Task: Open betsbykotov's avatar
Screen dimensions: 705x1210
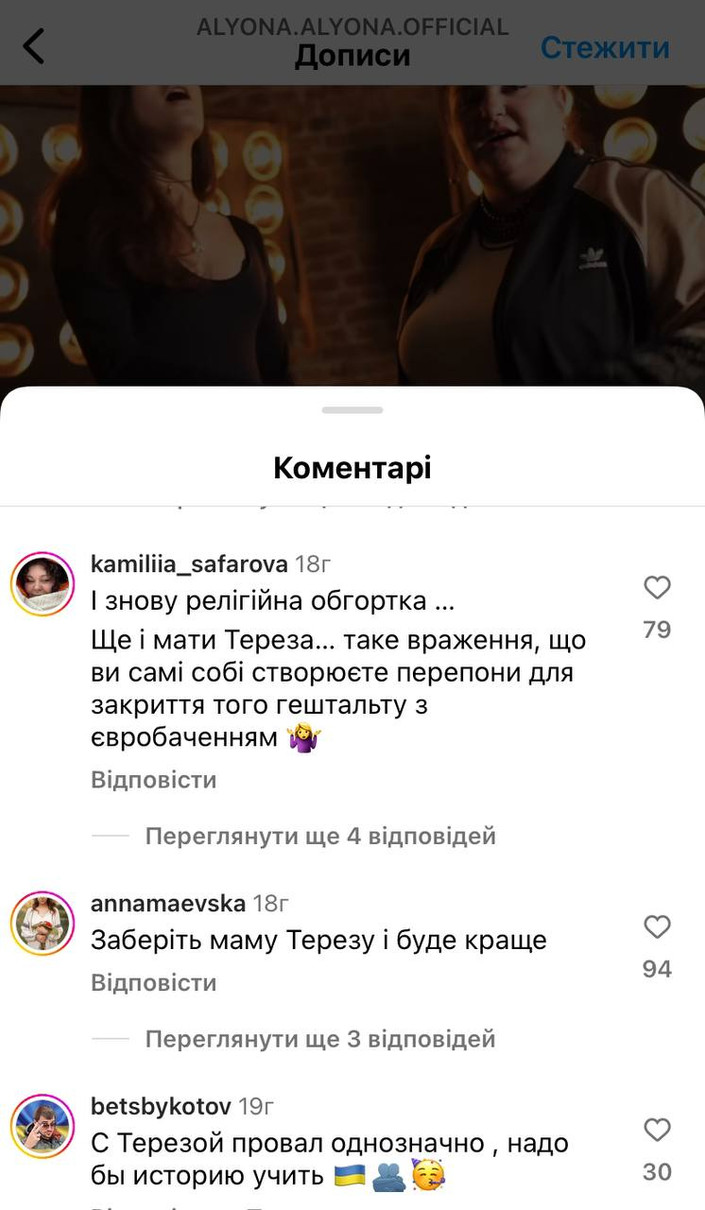Action: coord(43,1126)
